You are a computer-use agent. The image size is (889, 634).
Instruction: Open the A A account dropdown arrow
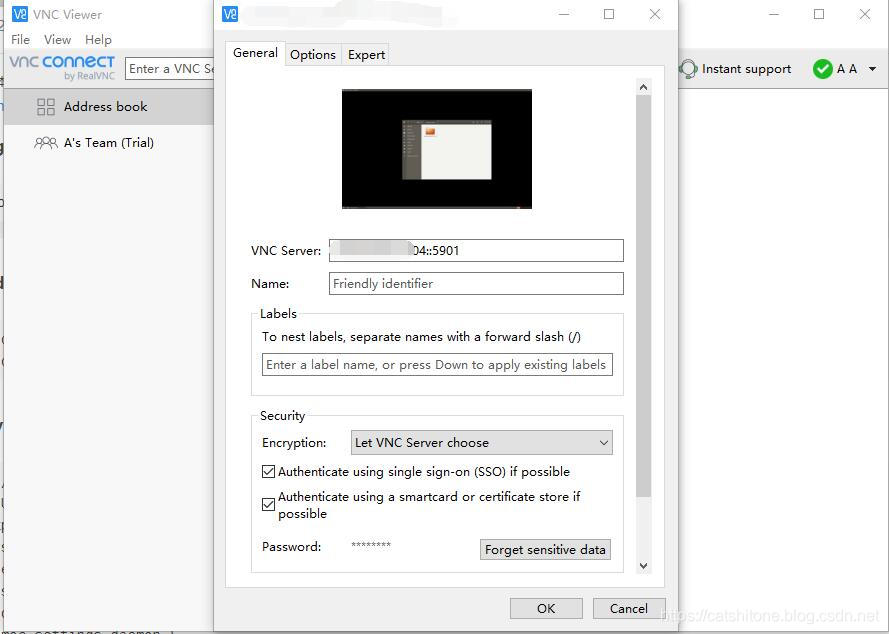pos(873,69)
